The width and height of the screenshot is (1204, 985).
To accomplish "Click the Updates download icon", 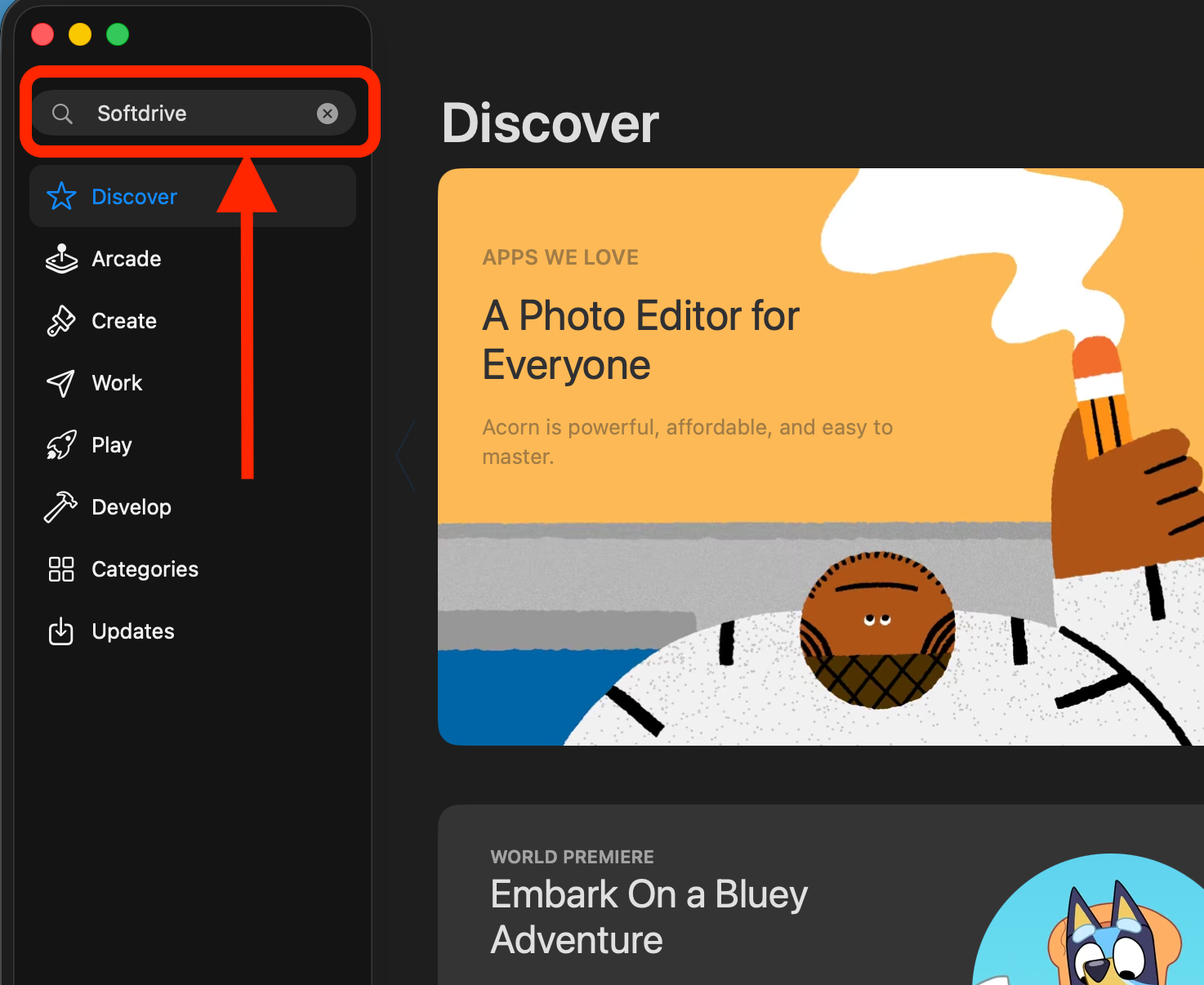I will click(x=61, y=631).
